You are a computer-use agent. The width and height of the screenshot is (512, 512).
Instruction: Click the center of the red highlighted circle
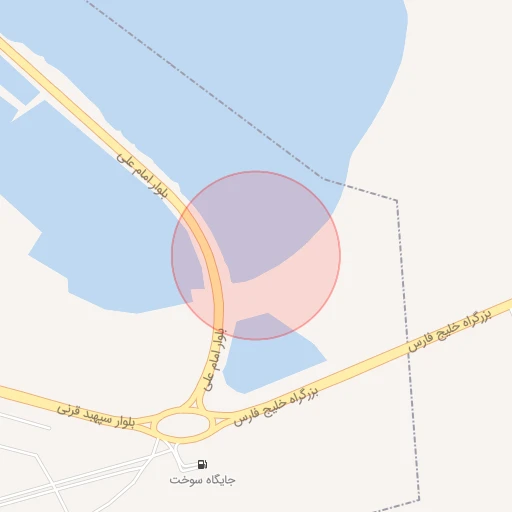pyautogui.click(x=256, y=256)
